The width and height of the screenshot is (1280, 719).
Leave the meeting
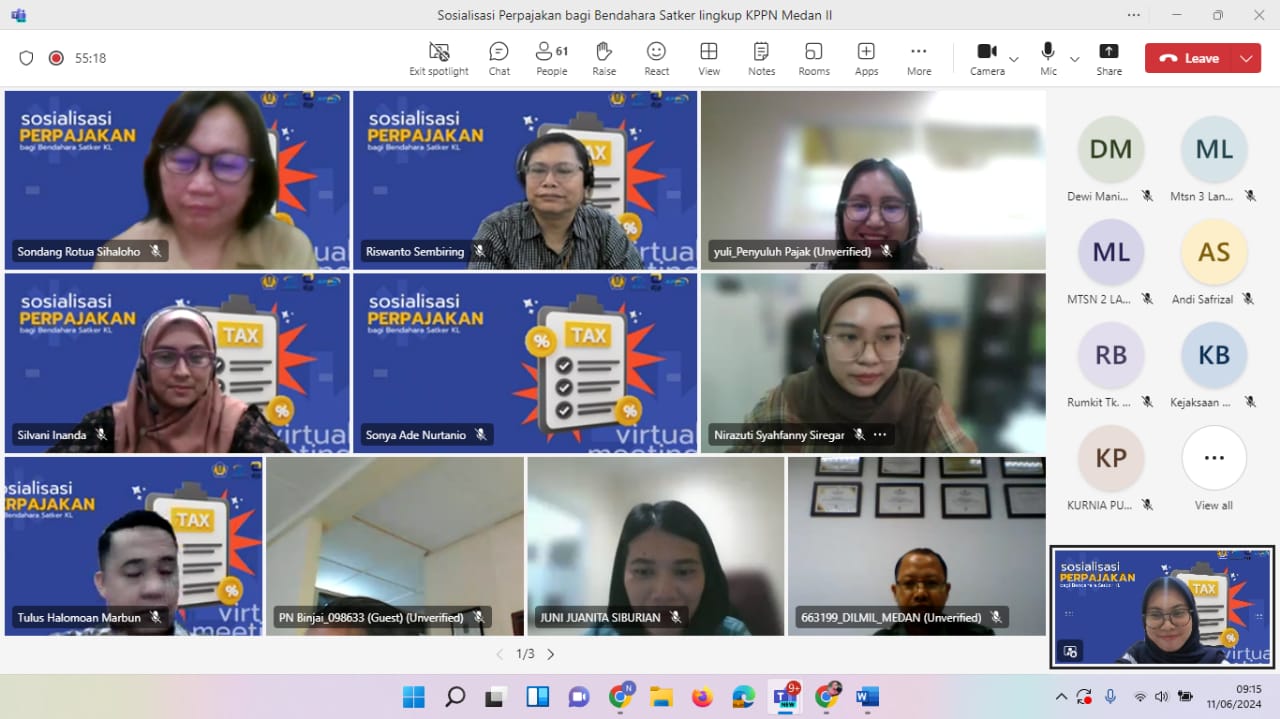[1189, 58]
